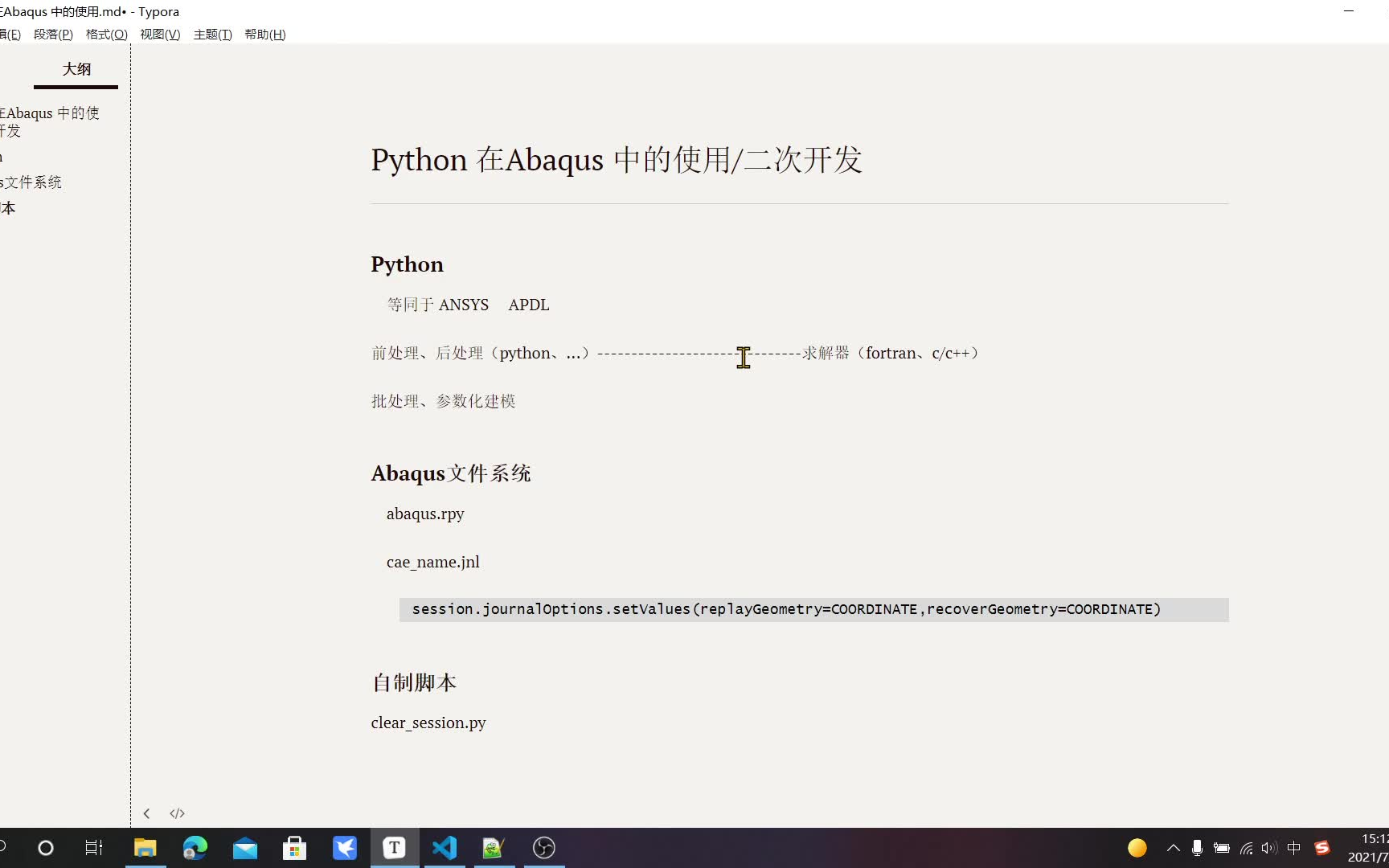The image size is (1389, 868).
Task: Toggle source code mode with the </> icon
Action: [x=177, y=813]
